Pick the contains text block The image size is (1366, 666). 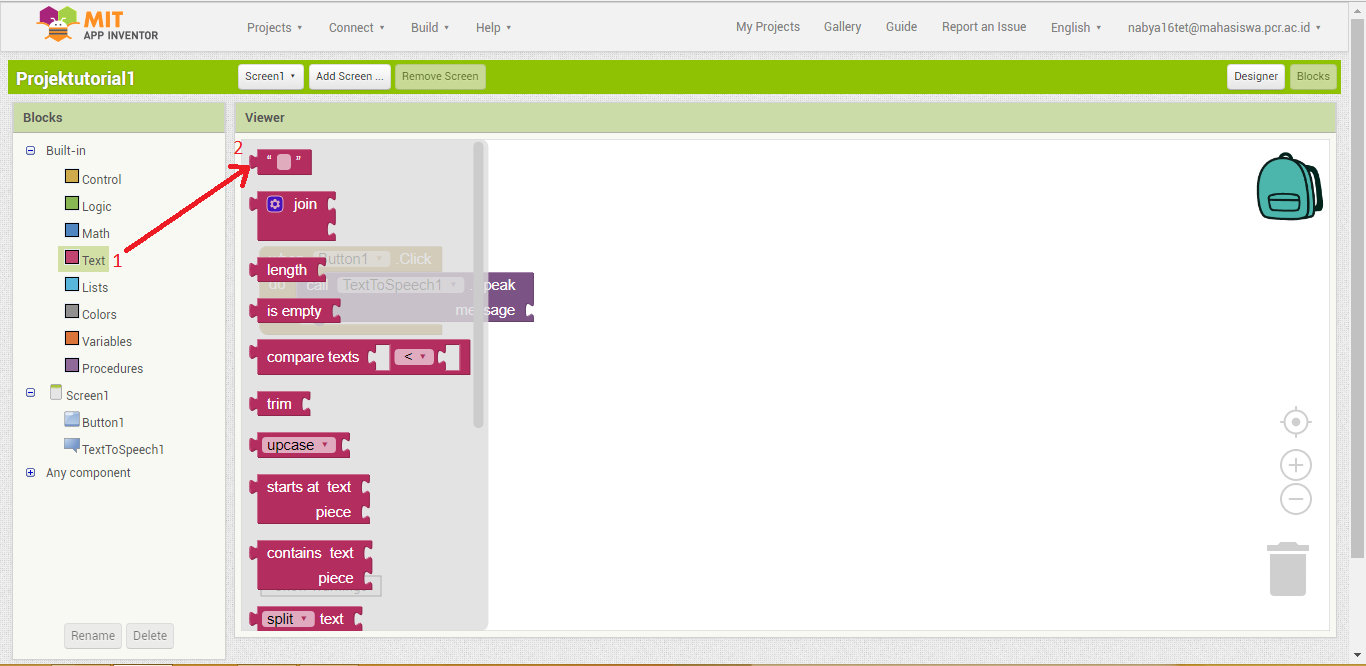click(311, 565)
